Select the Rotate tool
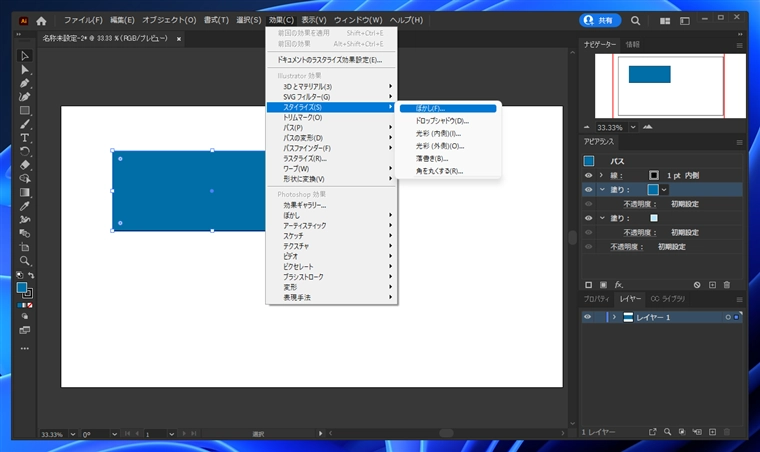This screenshot has width=760, height=452. [24, 152]
